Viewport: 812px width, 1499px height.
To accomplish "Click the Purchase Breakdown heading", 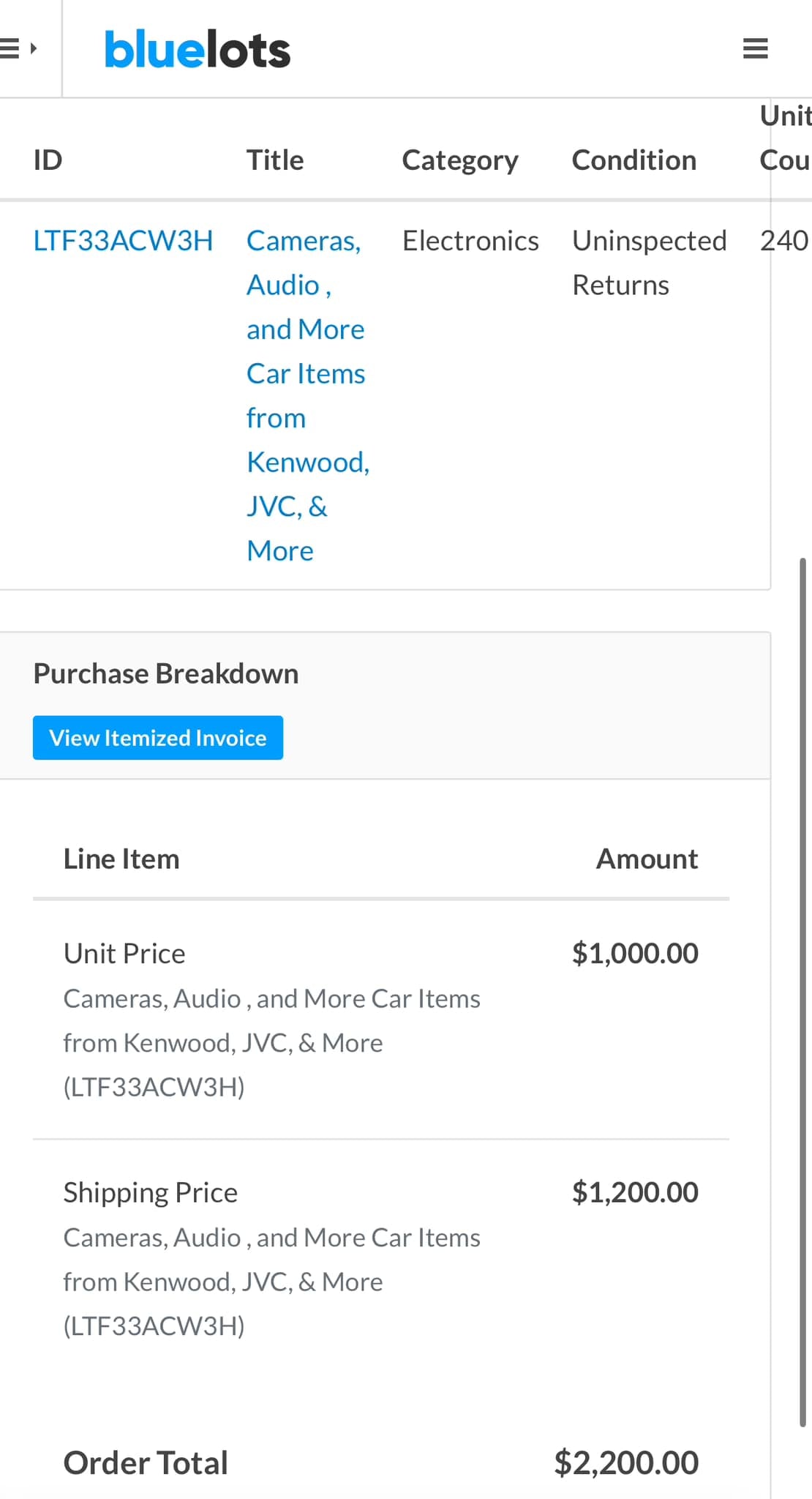I will [x=166, y=673].
